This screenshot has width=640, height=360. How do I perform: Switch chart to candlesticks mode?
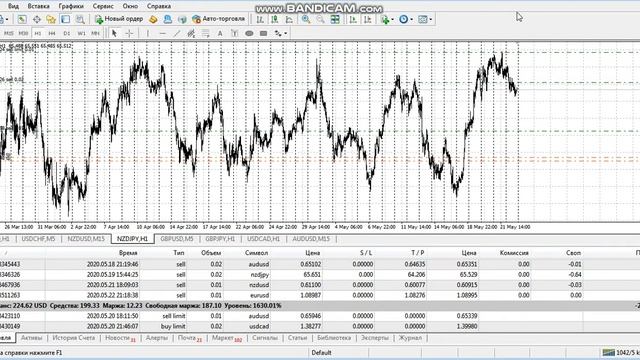(275, 19)
